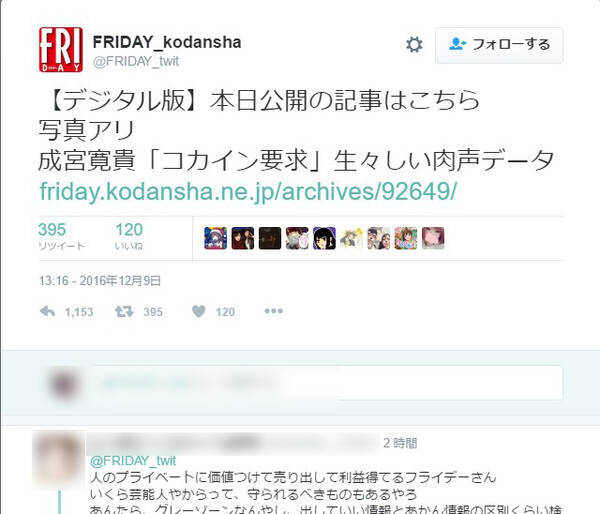Open the friday.kodansha.ne.jp archives link

(x=248, y=191)
